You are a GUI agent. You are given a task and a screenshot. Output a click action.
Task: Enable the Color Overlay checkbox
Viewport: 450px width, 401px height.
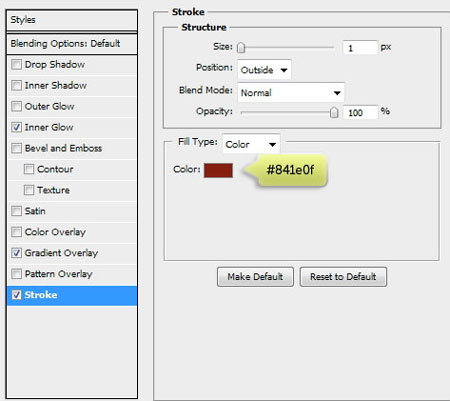(x=16, y=232)
